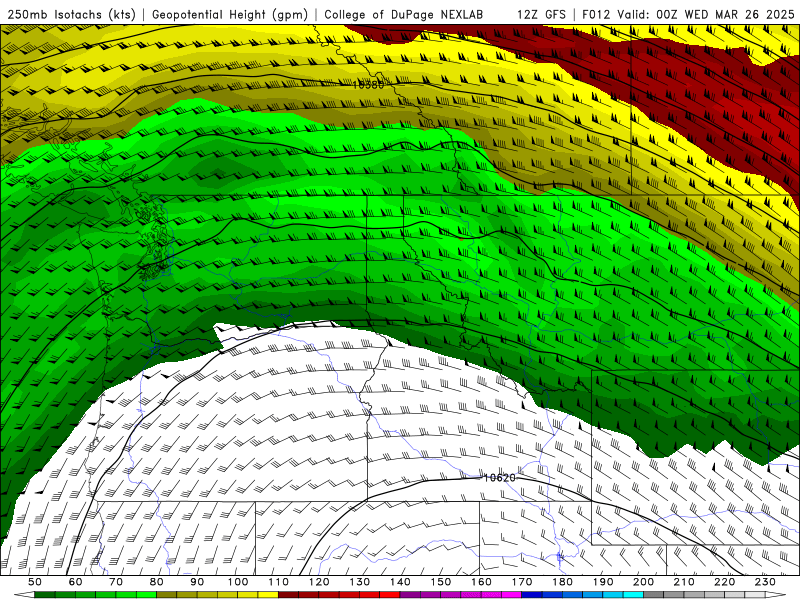Select the darkest green swatch starting the color bar
This screenshot has height=600, width=800.
tap(45, 594)
